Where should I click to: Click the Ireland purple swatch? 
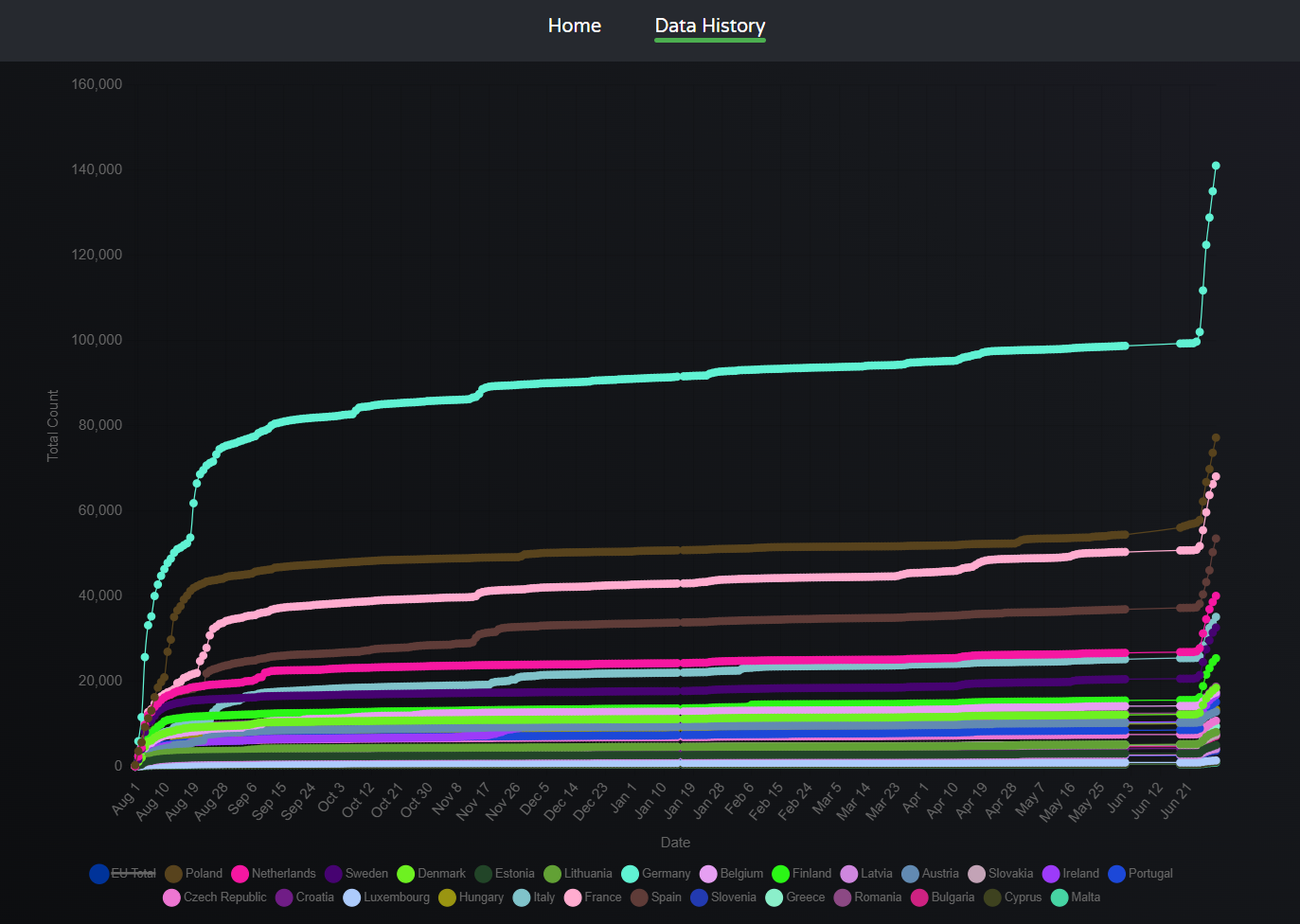[1050, 874]
